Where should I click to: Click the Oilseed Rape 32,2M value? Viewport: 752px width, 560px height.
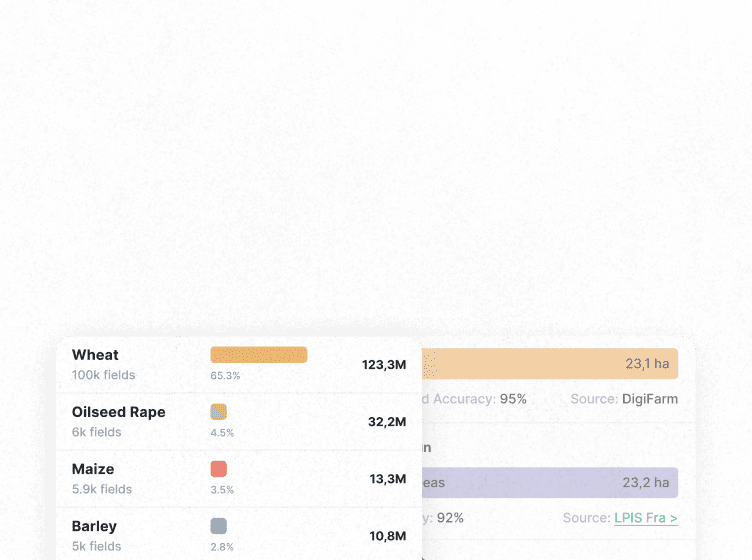click(387, 422)
